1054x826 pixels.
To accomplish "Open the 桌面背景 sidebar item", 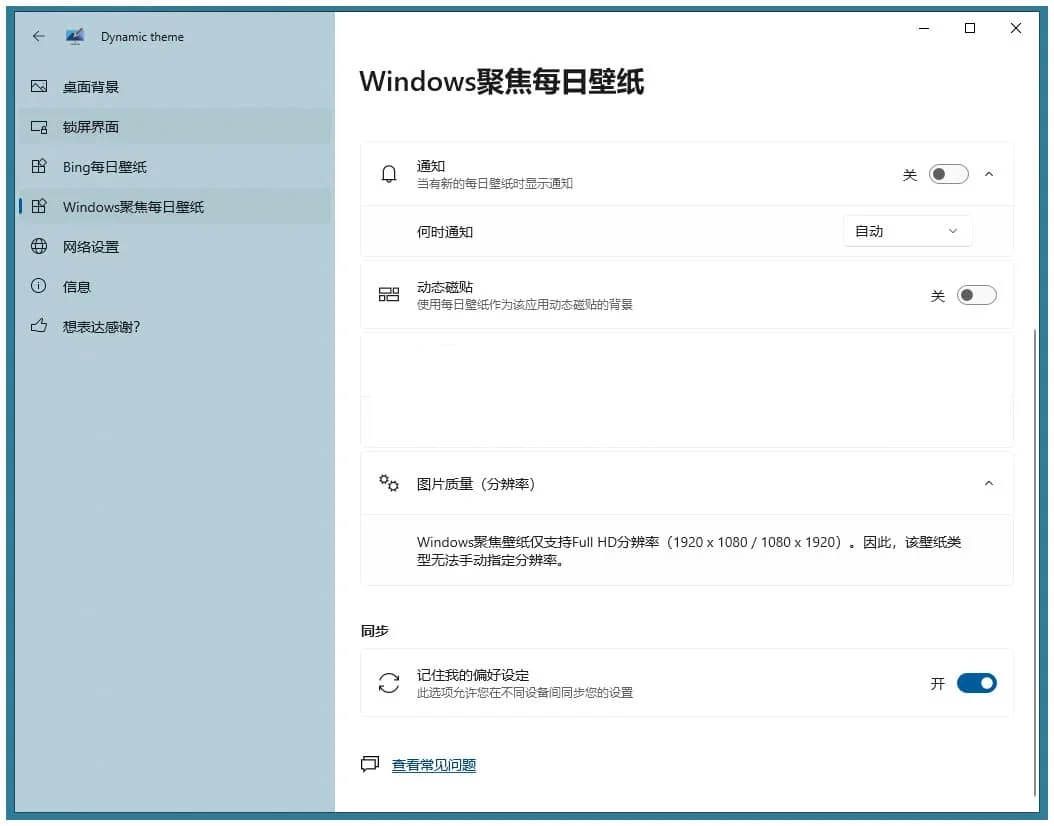I will click(91, 87).
